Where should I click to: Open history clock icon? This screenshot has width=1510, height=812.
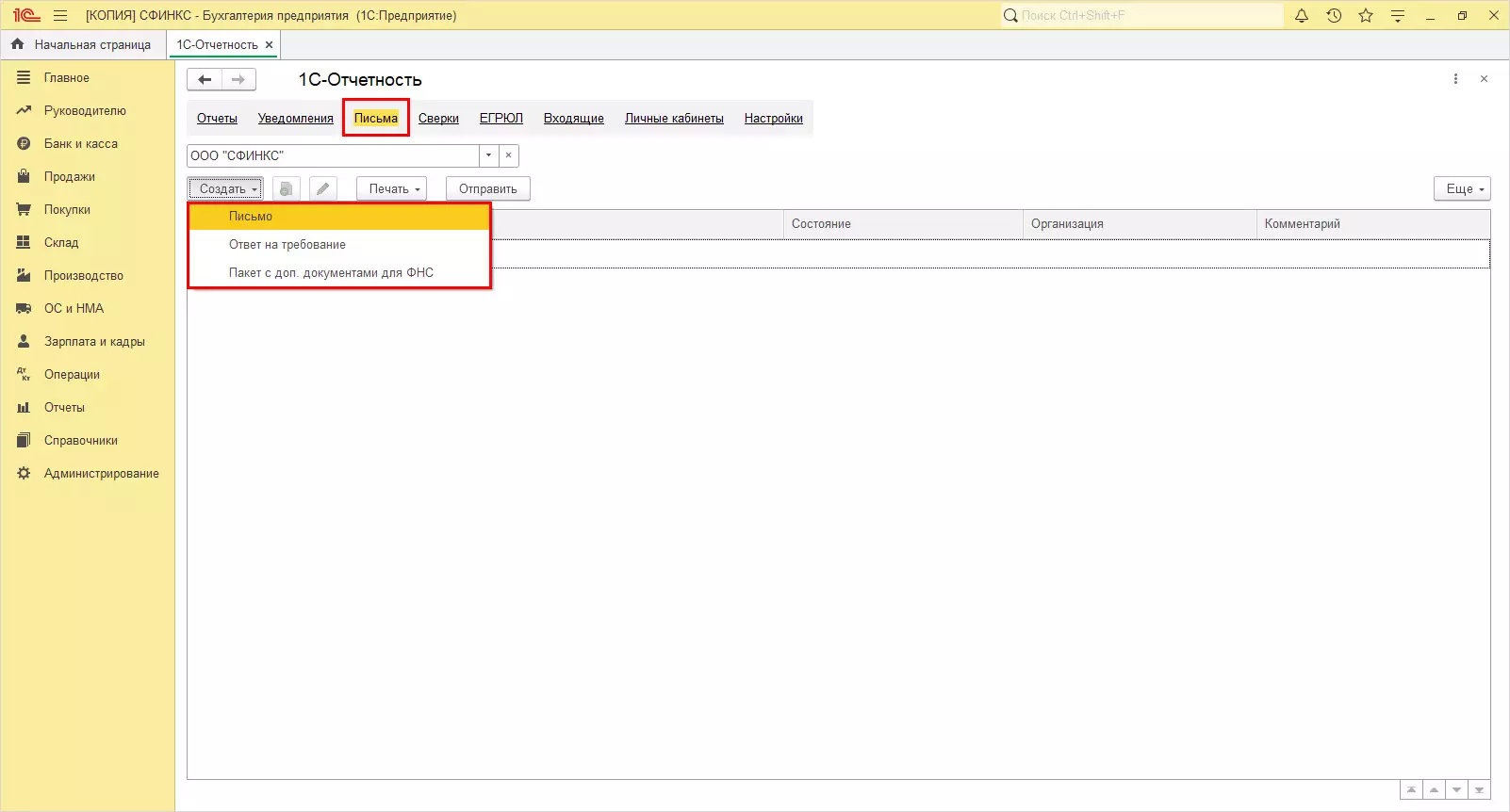[1334, 16]
